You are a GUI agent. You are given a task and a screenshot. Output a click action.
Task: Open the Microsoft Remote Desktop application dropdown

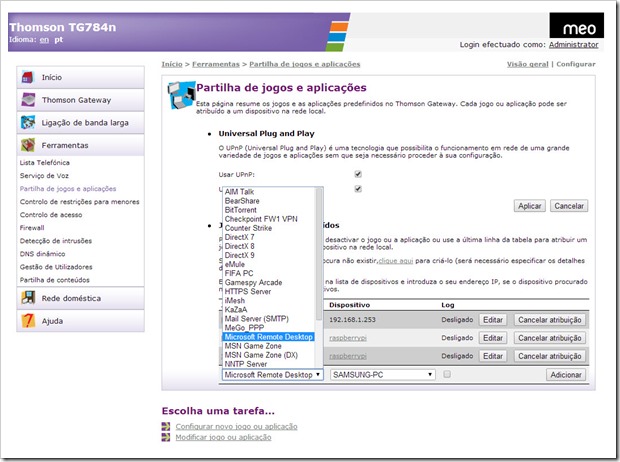pyautogui.click(x=272, y=375)
